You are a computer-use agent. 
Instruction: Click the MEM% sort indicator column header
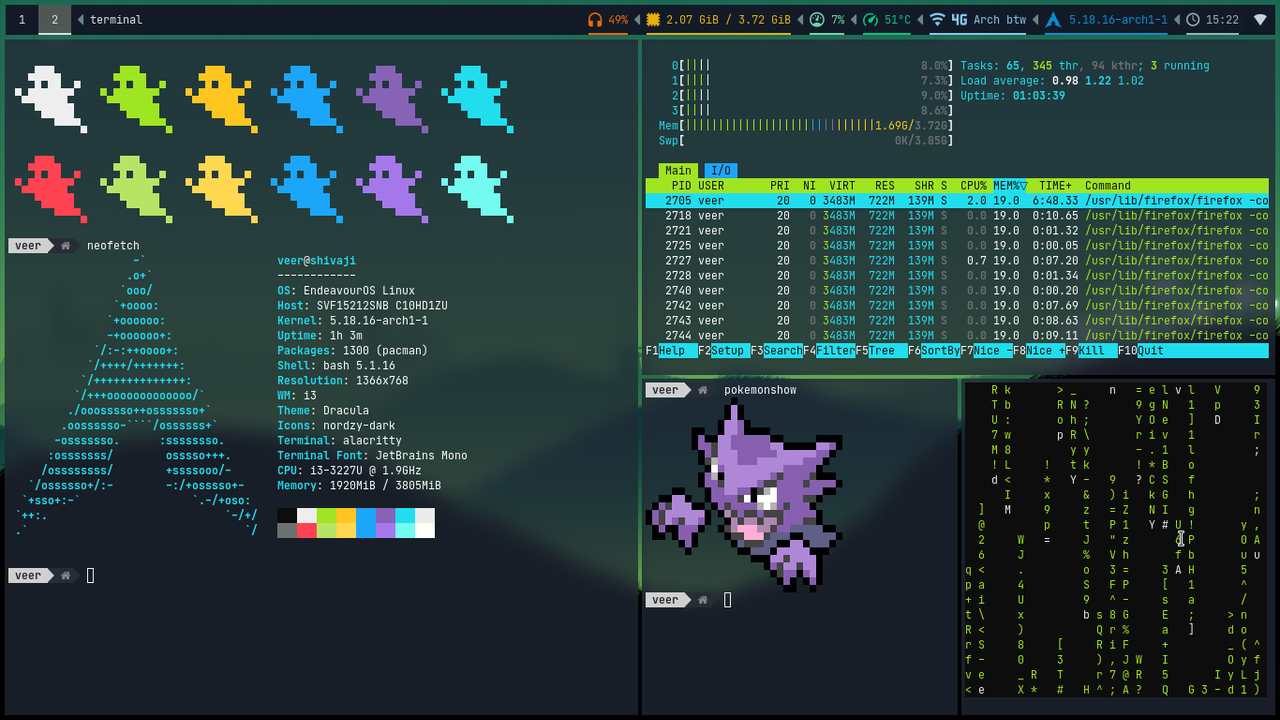pyautogui.click(x=1010, y=186)
